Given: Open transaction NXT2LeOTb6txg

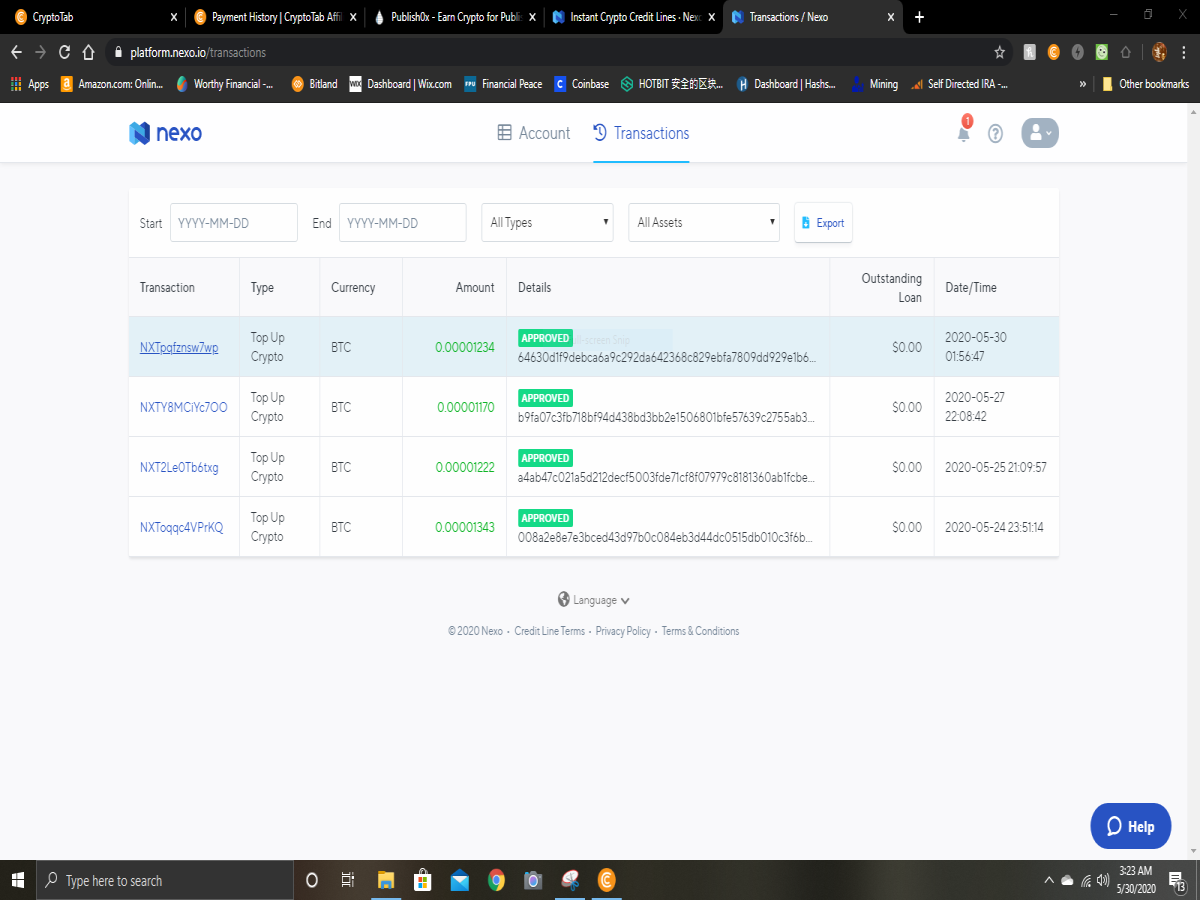Looking at the screenshot, I should click(x=179, y=467).
